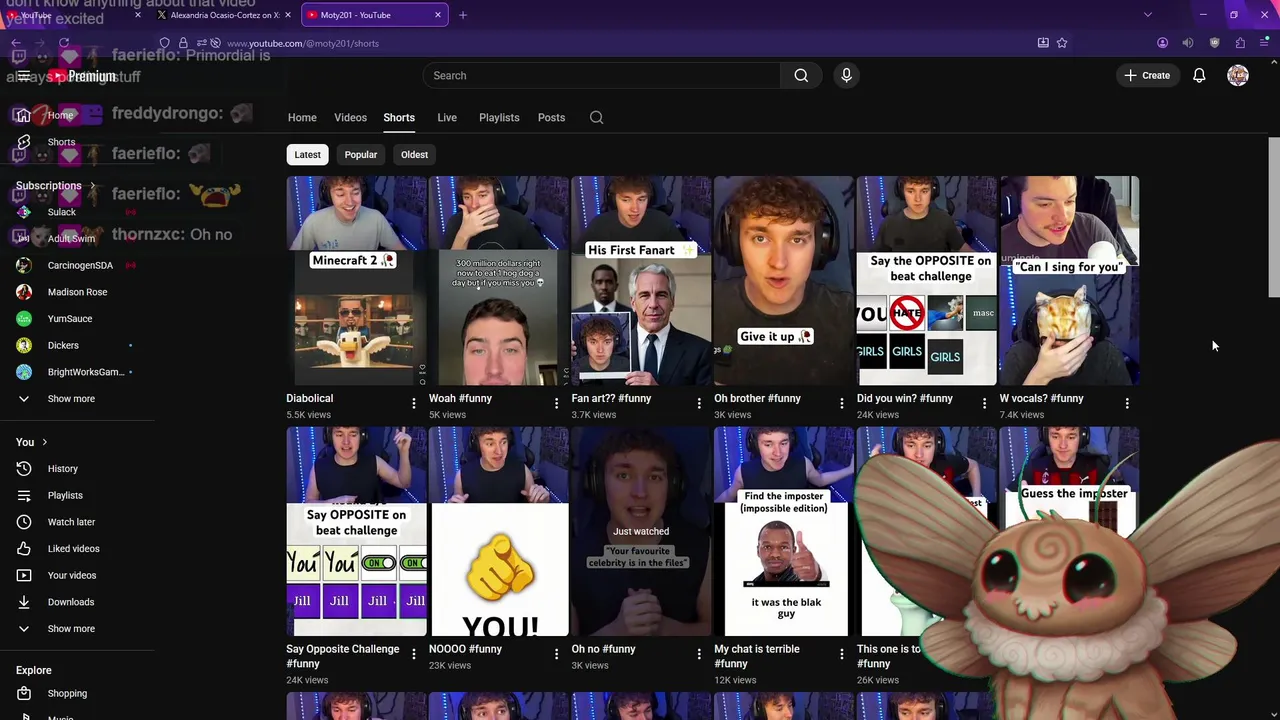Open options menu for 'My chat is terrible' short
Screen dimensions: 1280x720
tap(841, 654)
